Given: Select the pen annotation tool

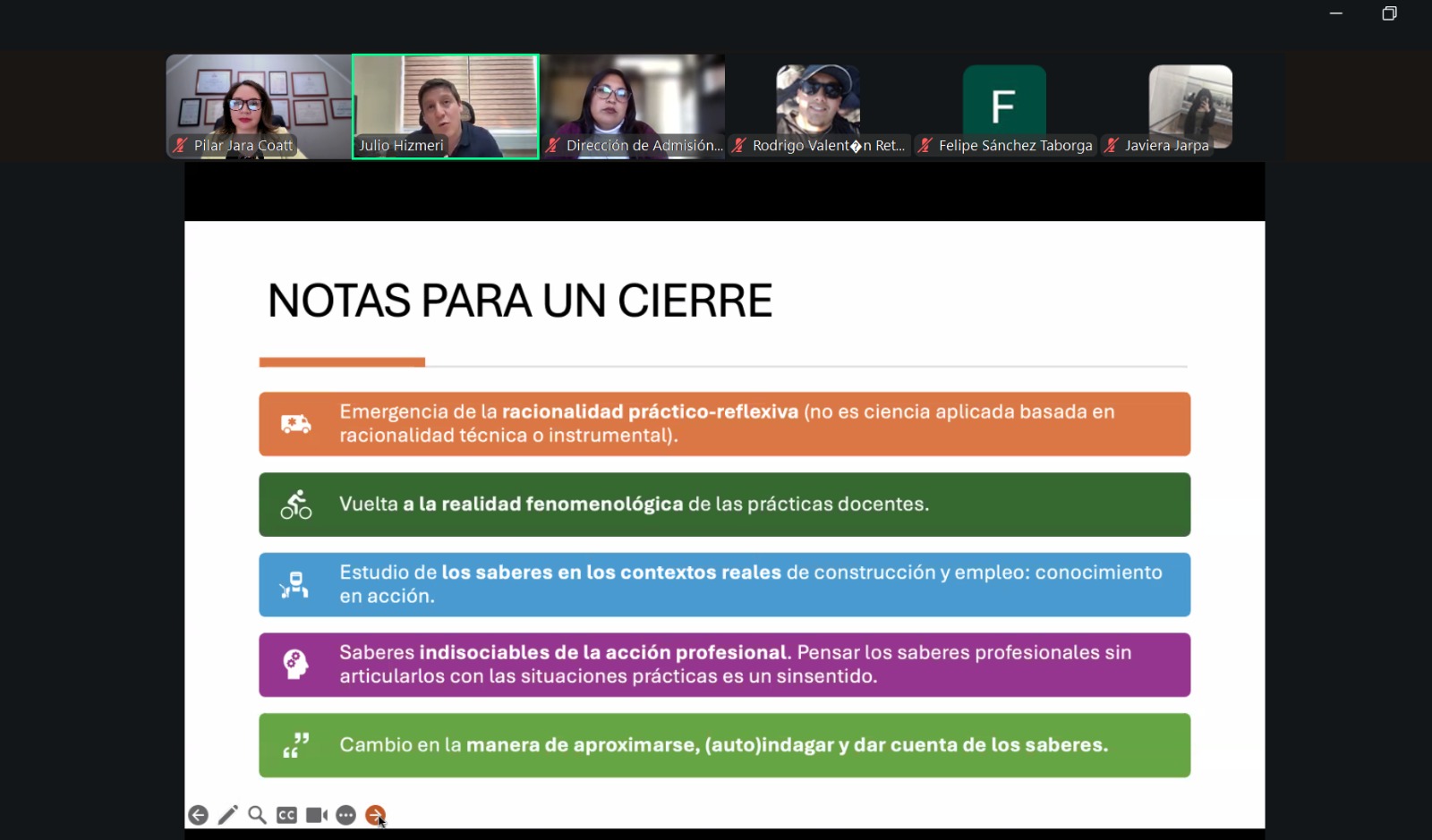Looking at the screenshot, I should pyautogui.click(x=227, y=815).
